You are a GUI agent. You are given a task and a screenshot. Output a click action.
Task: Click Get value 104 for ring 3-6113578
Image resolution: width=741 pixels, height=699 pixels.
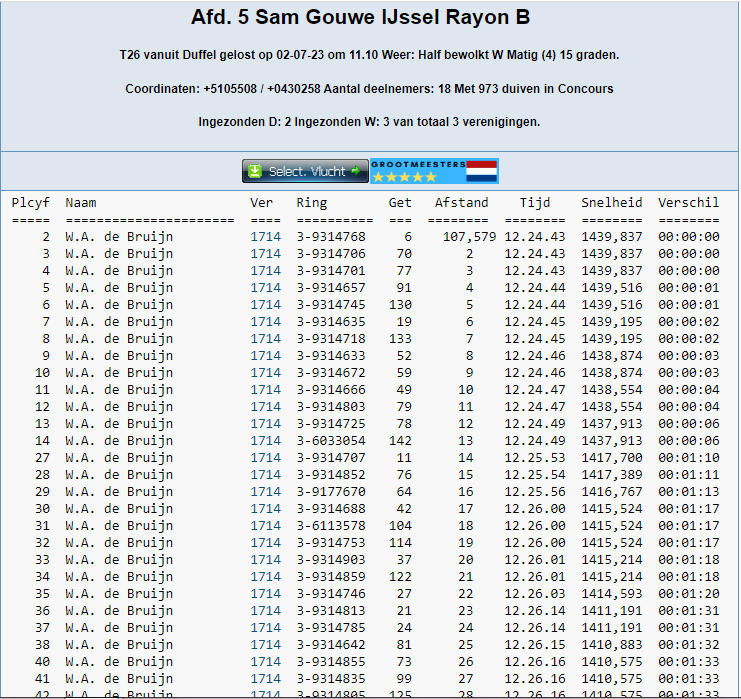(x=400, y=526)
